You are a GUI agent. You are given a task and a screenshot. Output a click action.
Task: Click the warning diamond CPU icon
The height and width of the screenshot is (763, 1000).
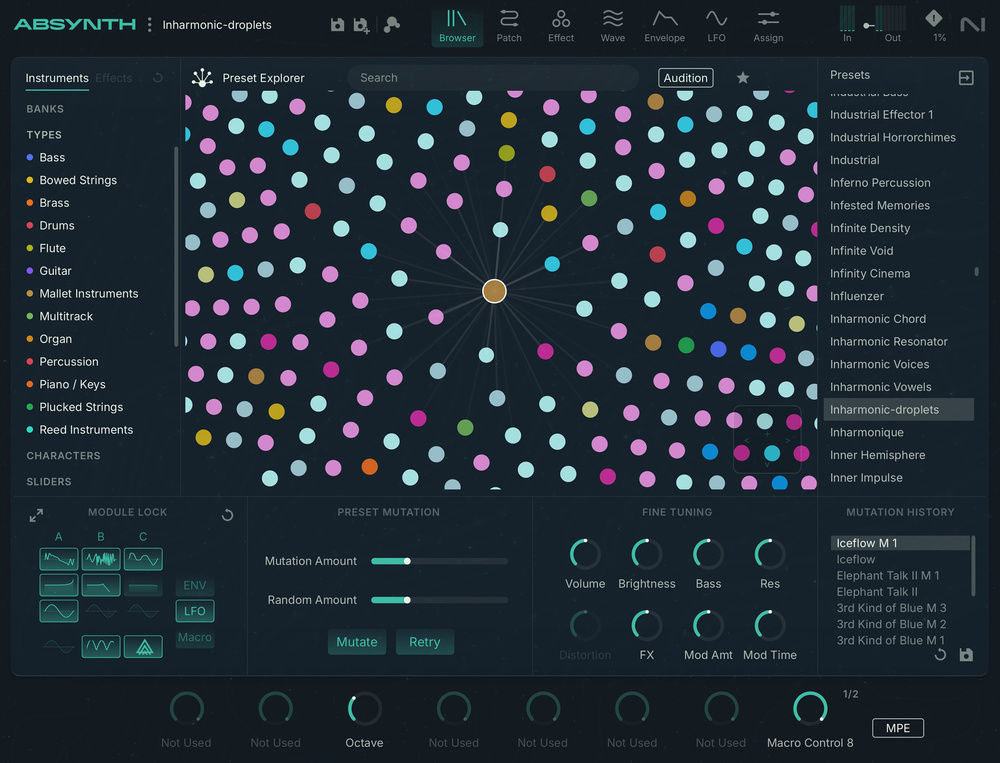coord(934,19)
